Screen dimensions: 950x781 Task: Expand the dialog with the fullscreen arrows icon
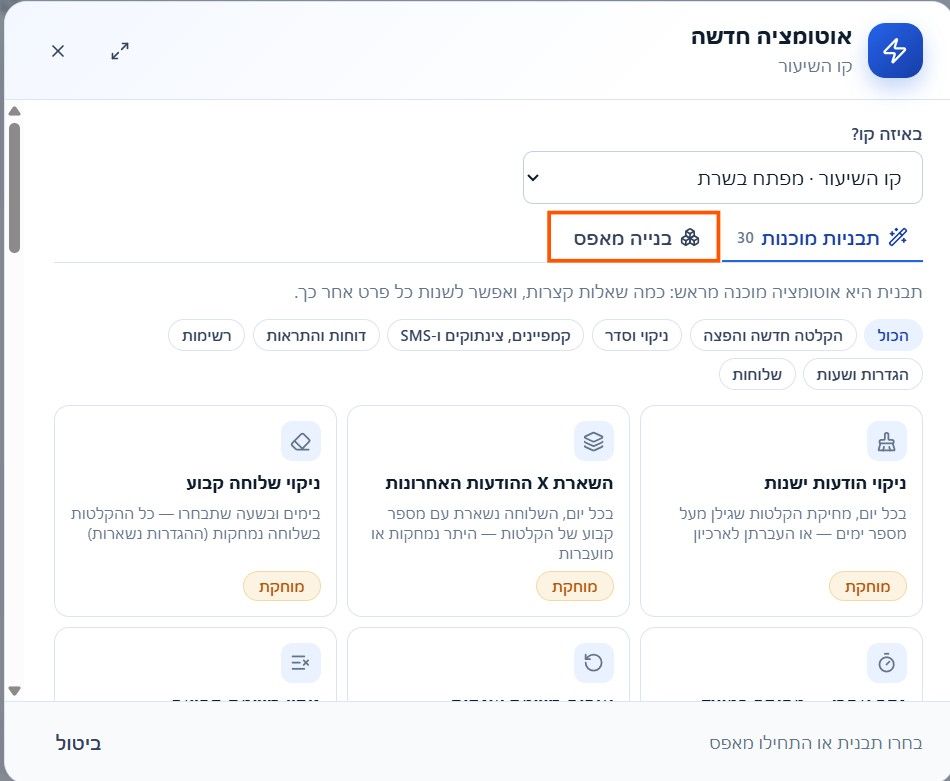[x=120, y=51]
